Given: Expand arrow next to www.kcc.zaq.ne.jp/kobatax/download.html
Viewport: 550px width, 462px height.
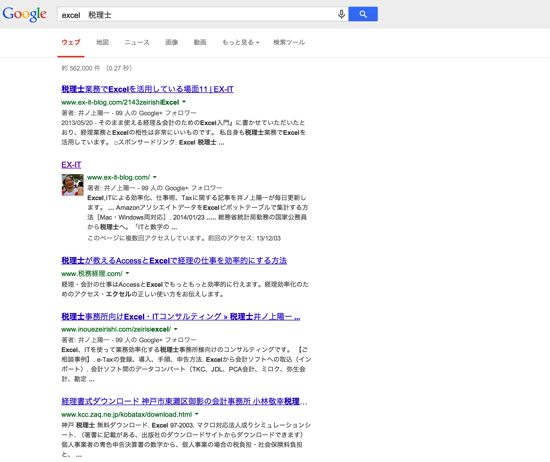Looking at the screenshot, I should click(x=197, y=414).
